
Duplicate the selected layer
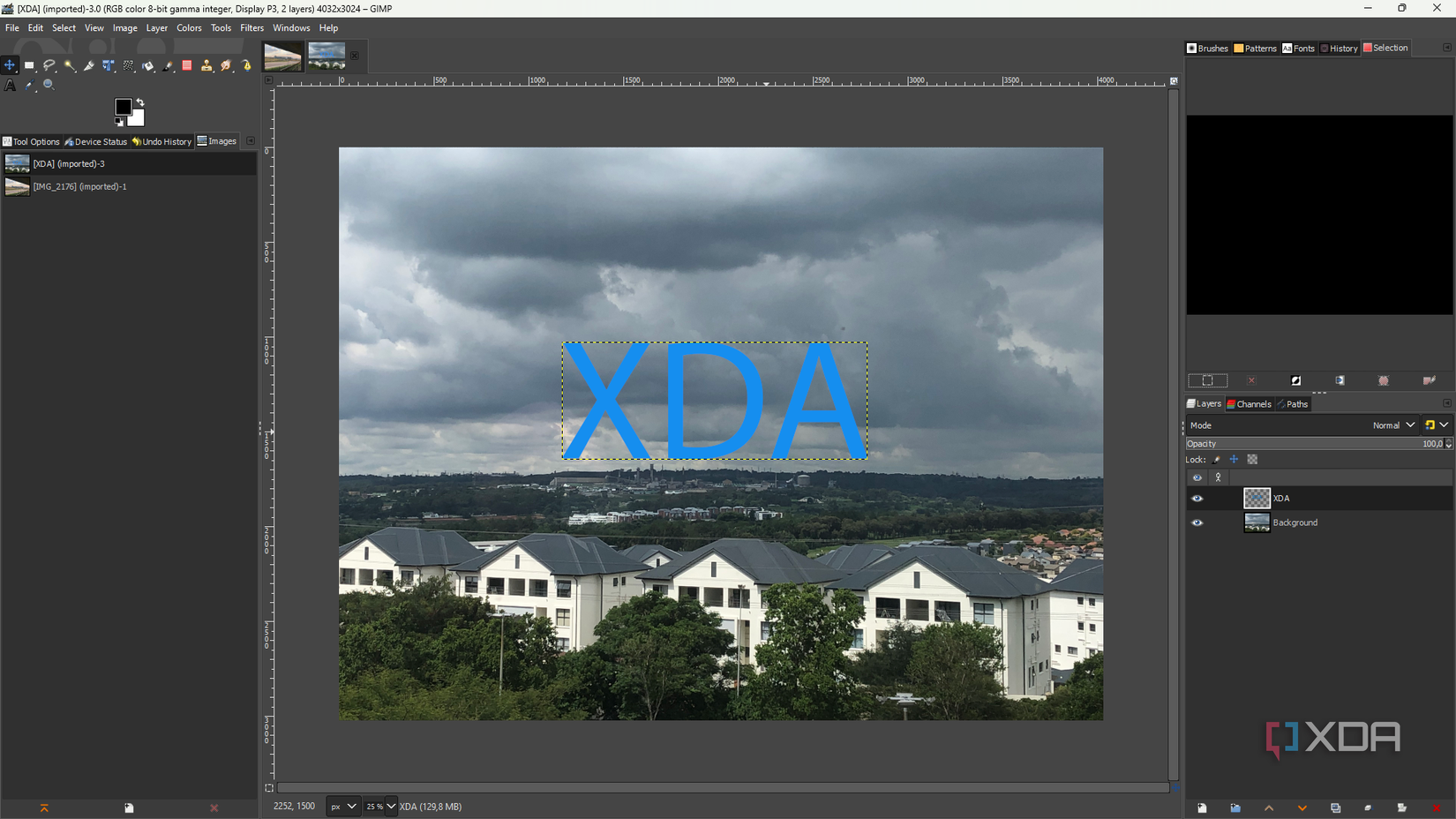click(1335, 808)
